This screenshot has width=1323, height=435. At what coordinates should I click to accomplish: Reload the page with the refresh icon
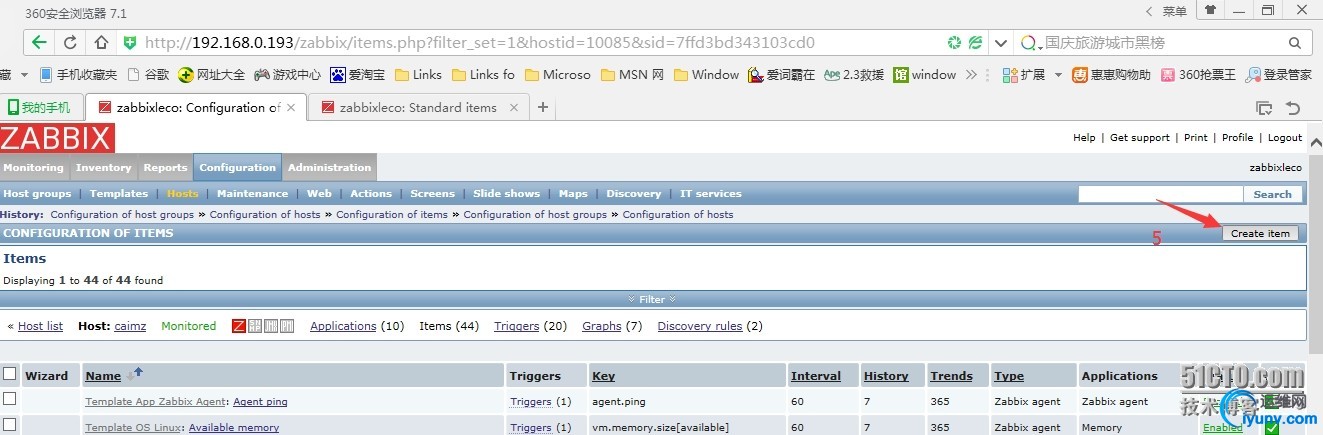(70, 43)
